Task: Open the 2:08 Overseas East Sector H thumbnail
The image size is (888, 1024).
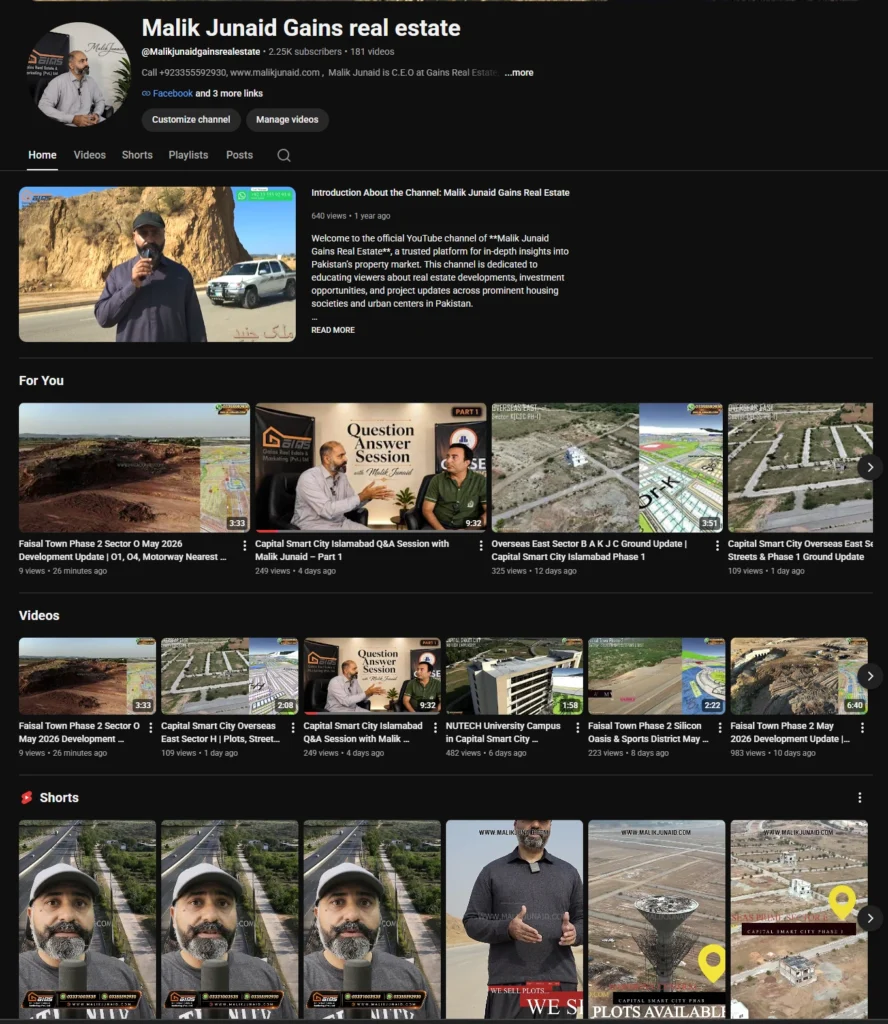Action: click(230, 676)
